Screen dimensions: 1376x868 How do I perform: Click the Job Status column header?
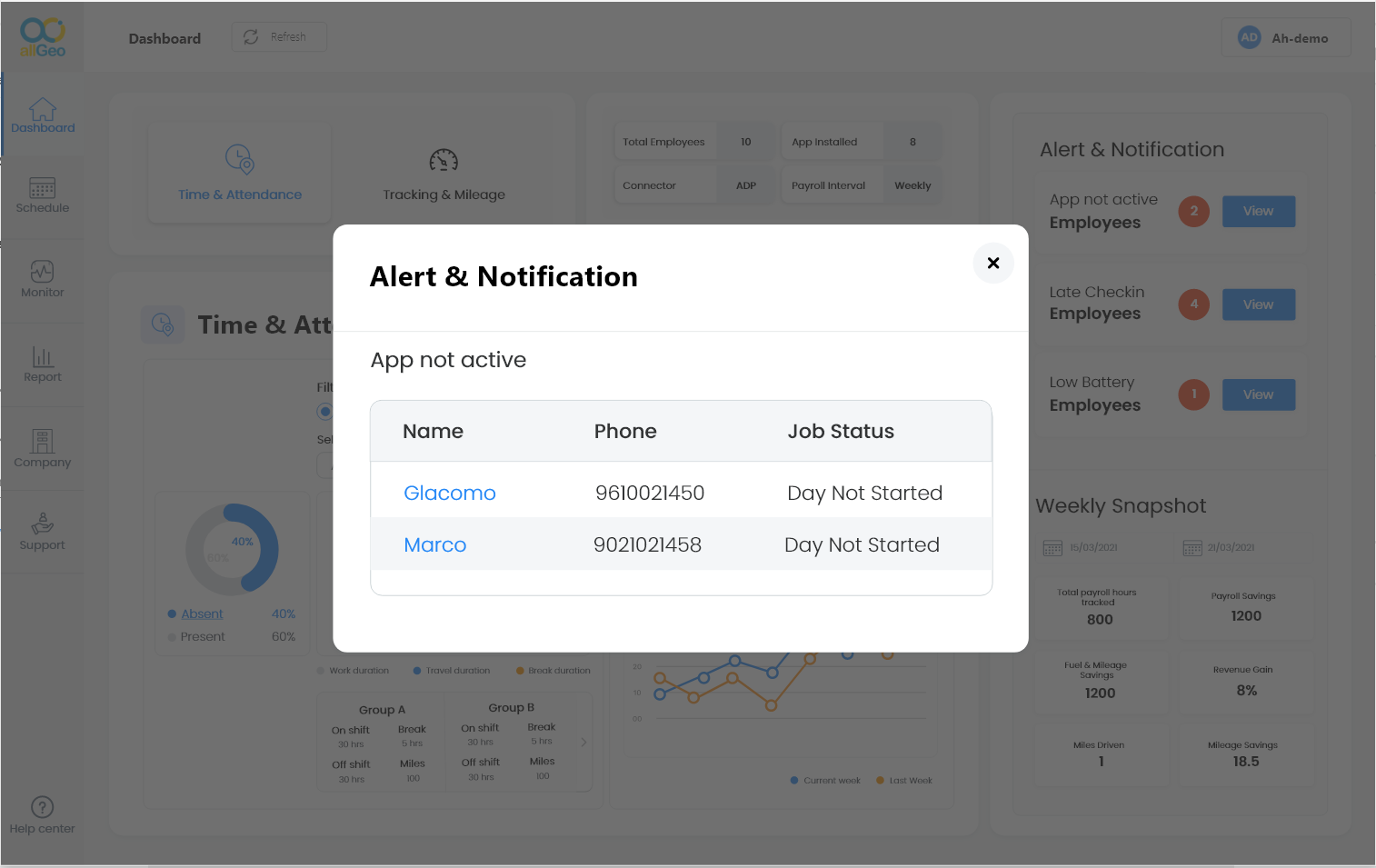[x=841, y=432]
